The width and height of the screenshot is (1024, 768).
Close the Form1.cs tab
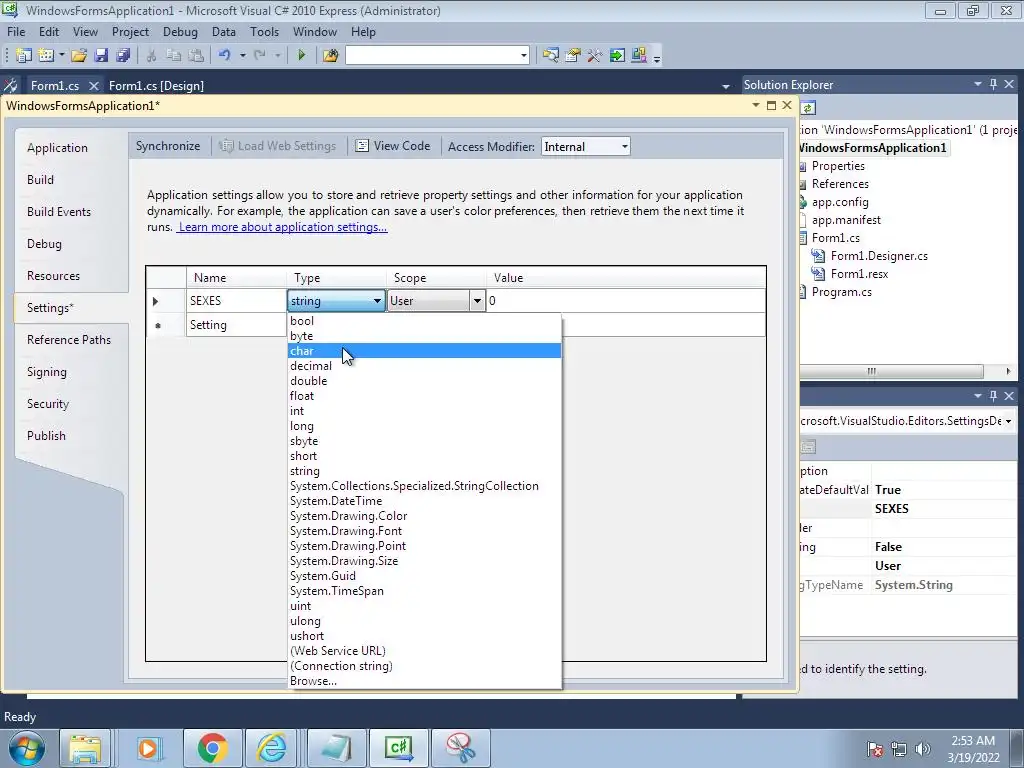(x=93, y=86)
